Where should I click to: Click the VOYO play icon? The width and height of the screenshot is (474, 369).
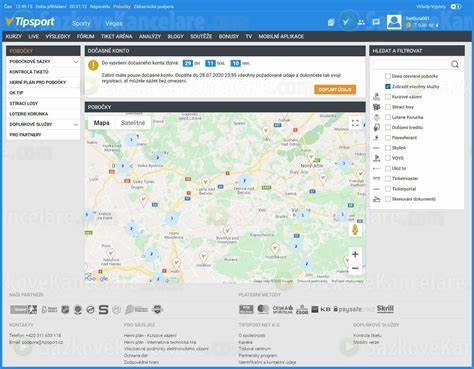pyautogui.click(x=377, y=158)
